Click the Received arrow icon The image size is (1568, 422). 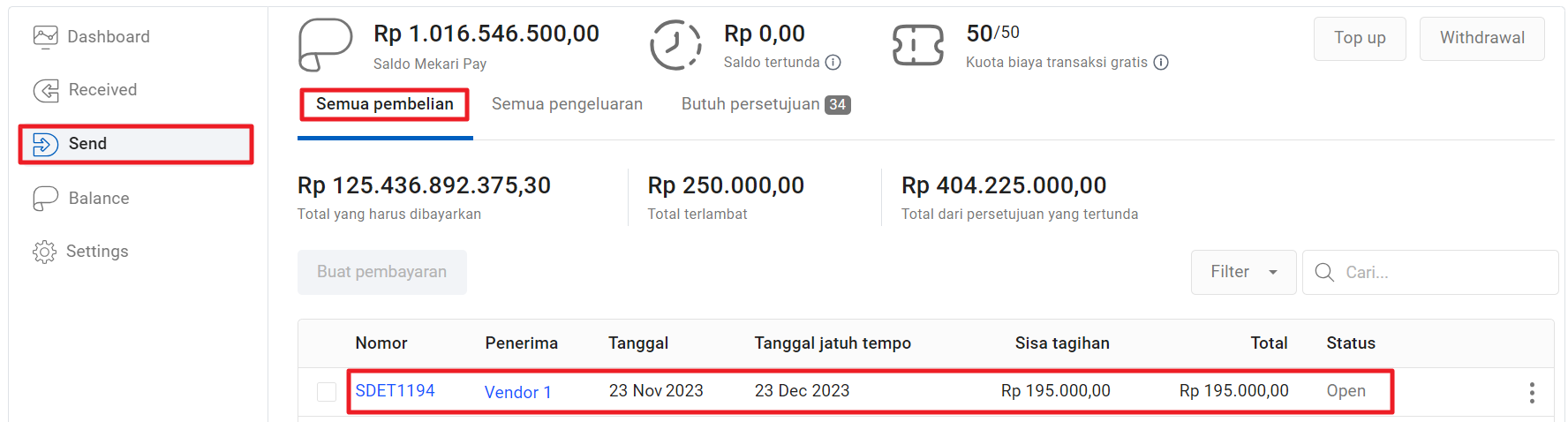click(46, 90)
